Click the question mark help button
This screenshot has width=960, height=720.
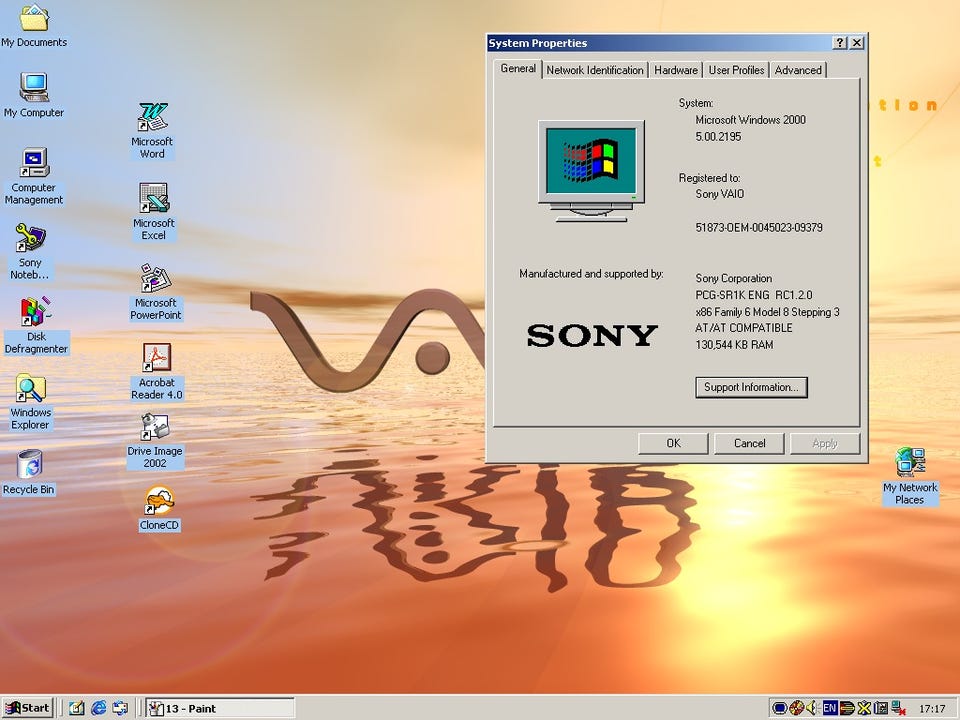(x=841, y=43)
